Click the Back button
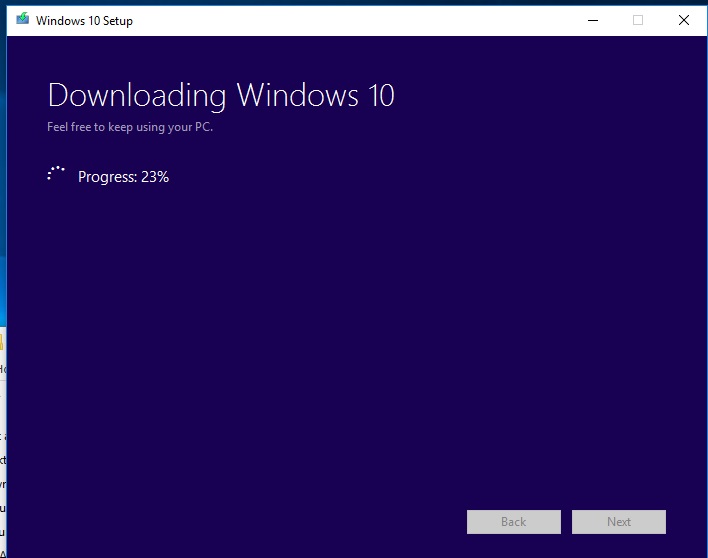 (514, 522)
